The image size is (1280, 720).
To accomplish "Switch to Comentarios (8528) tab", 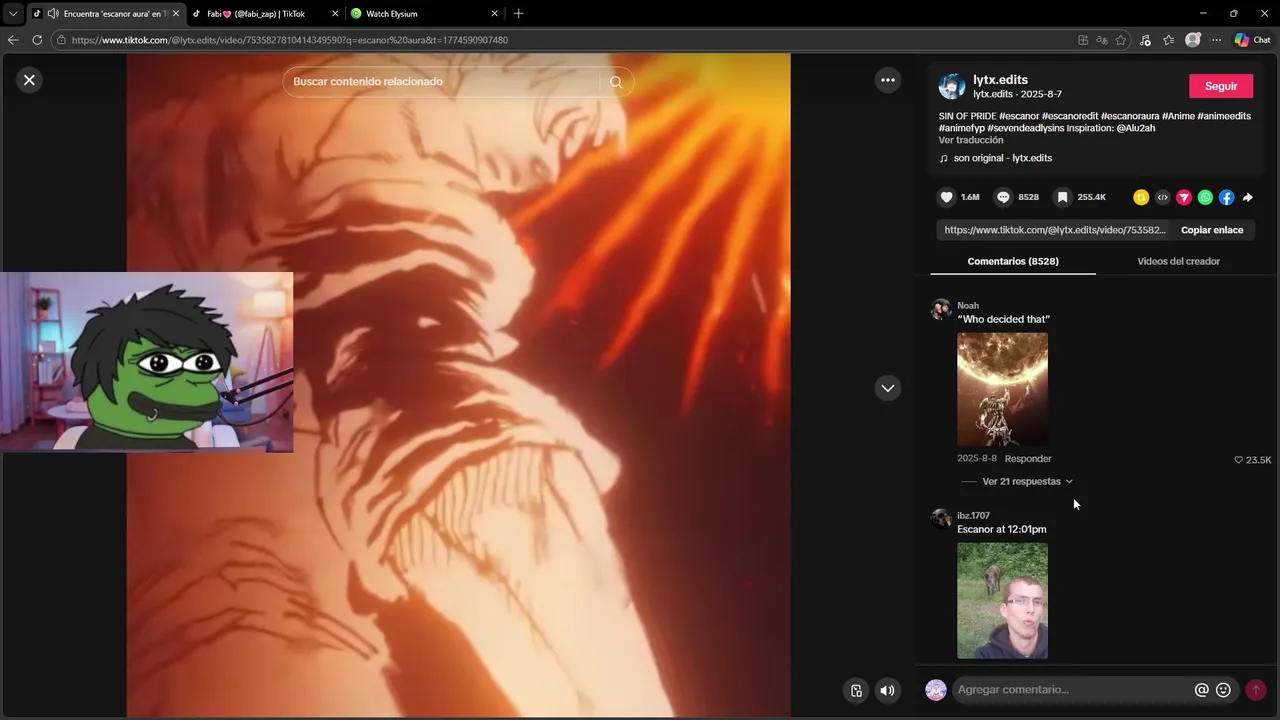I will (1013, 261).
